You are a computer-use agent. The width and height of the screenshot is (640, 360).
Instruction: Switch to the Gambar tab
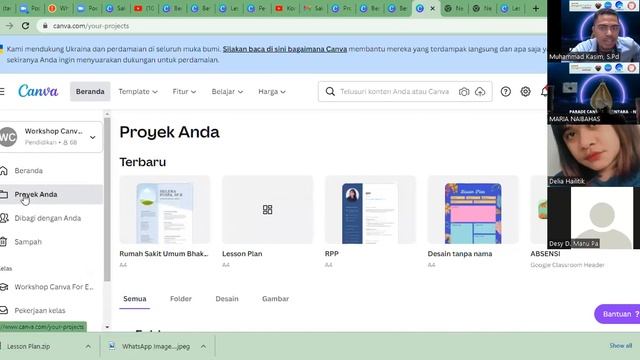click(x=276, y=299)
